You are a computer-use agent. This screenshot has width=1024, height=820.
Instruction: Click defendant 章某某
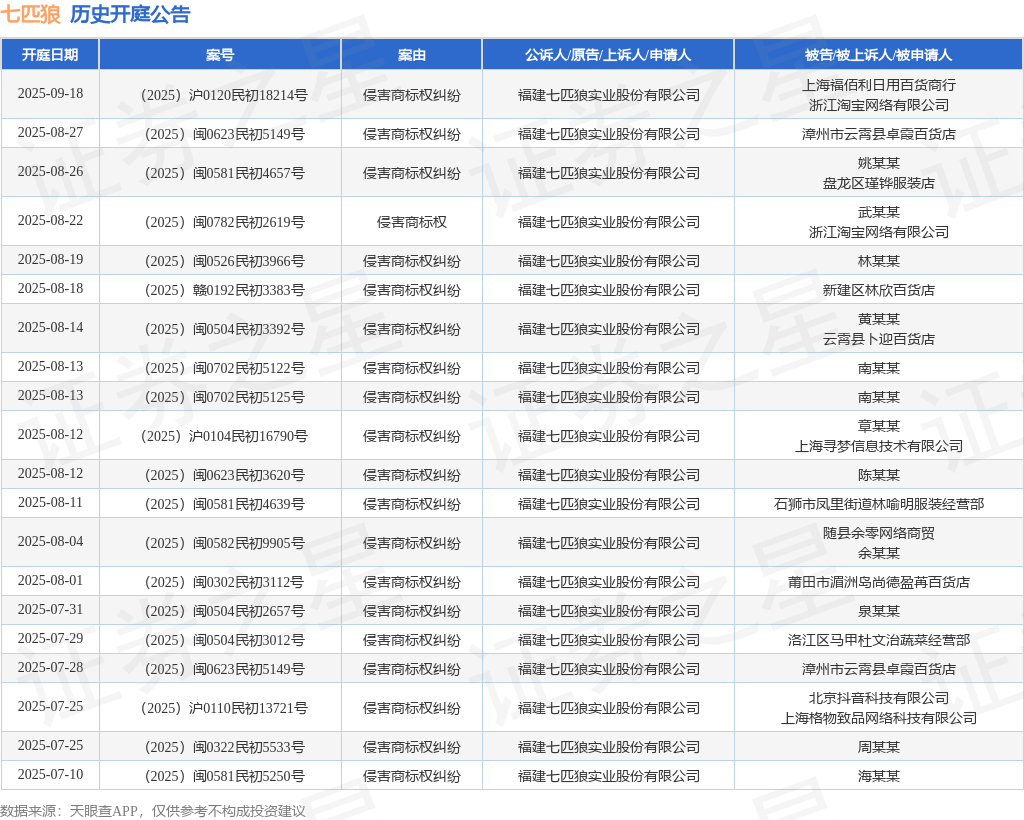click(879, 426)
